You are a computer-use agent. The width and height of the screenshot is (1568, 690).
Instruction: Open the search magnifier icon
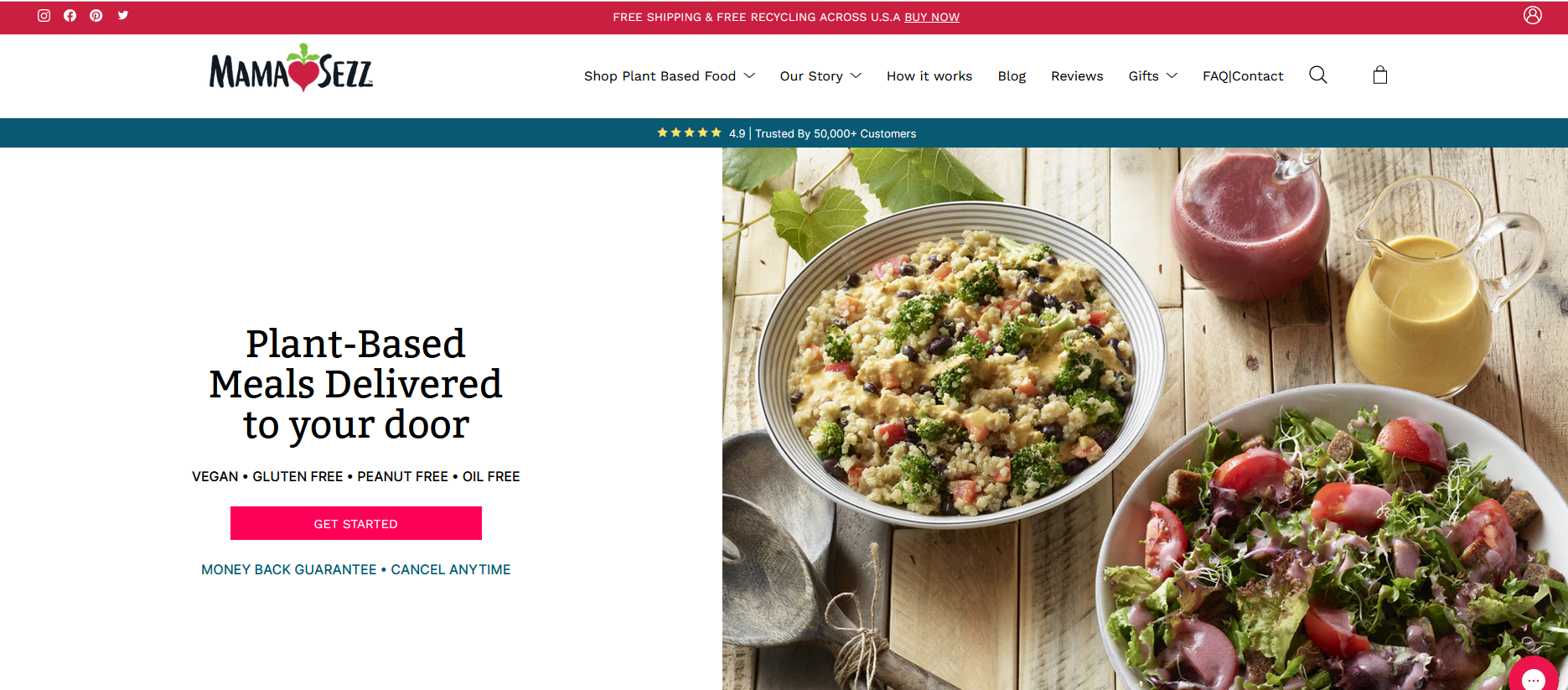(1318, 75)
